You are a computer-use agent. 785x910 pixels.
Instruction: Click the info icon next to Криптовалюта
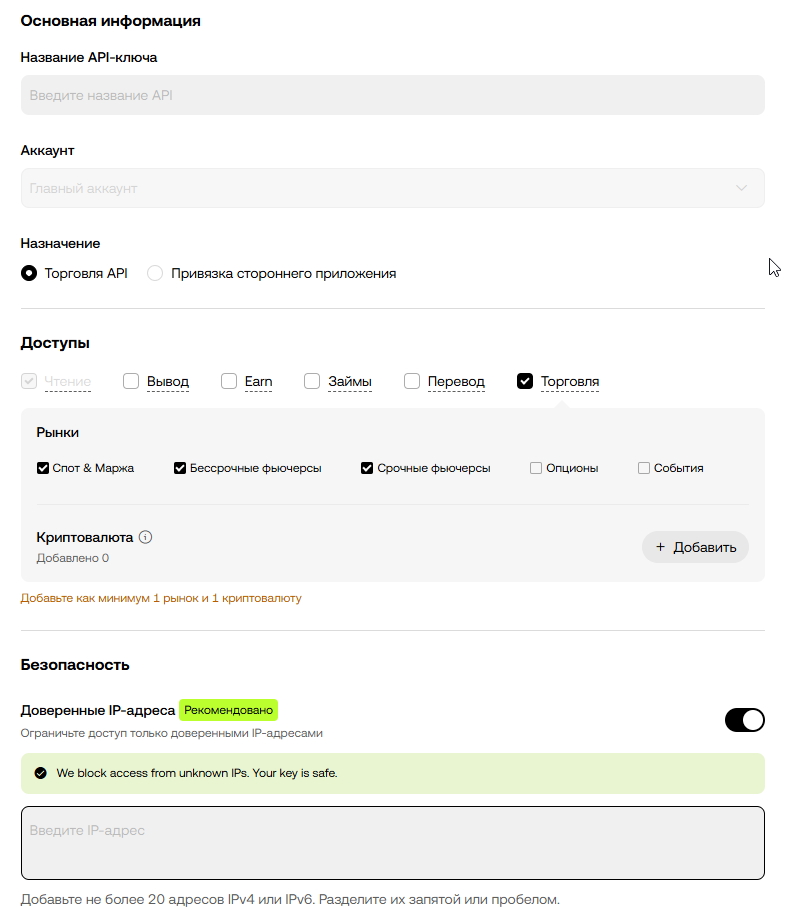[x=146, y=537]
